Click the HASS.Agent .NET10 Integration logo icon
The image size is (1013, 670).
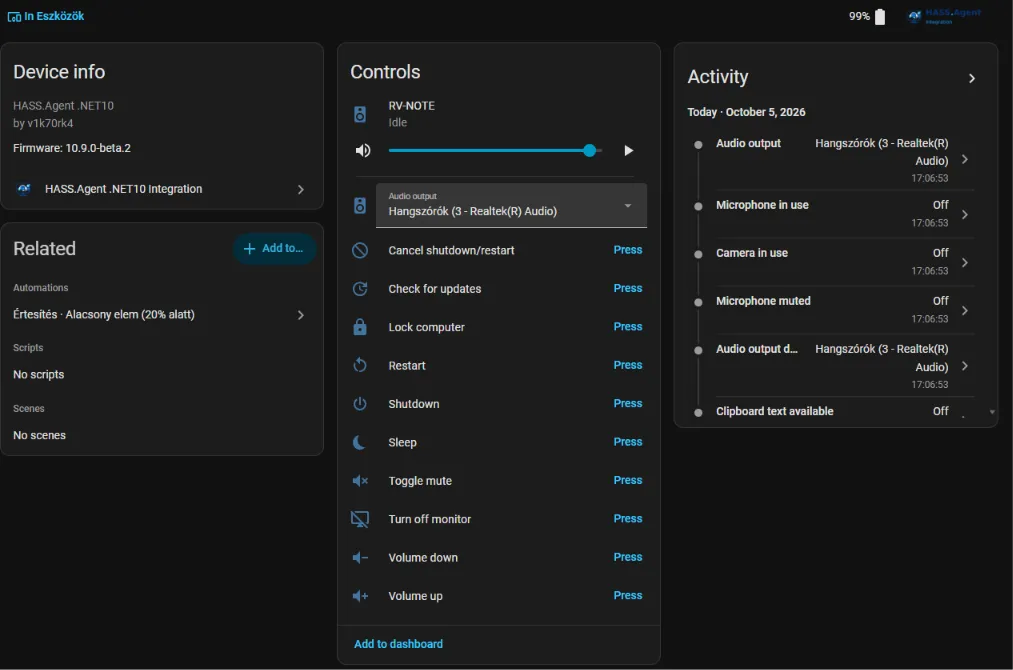click(24, 189)
